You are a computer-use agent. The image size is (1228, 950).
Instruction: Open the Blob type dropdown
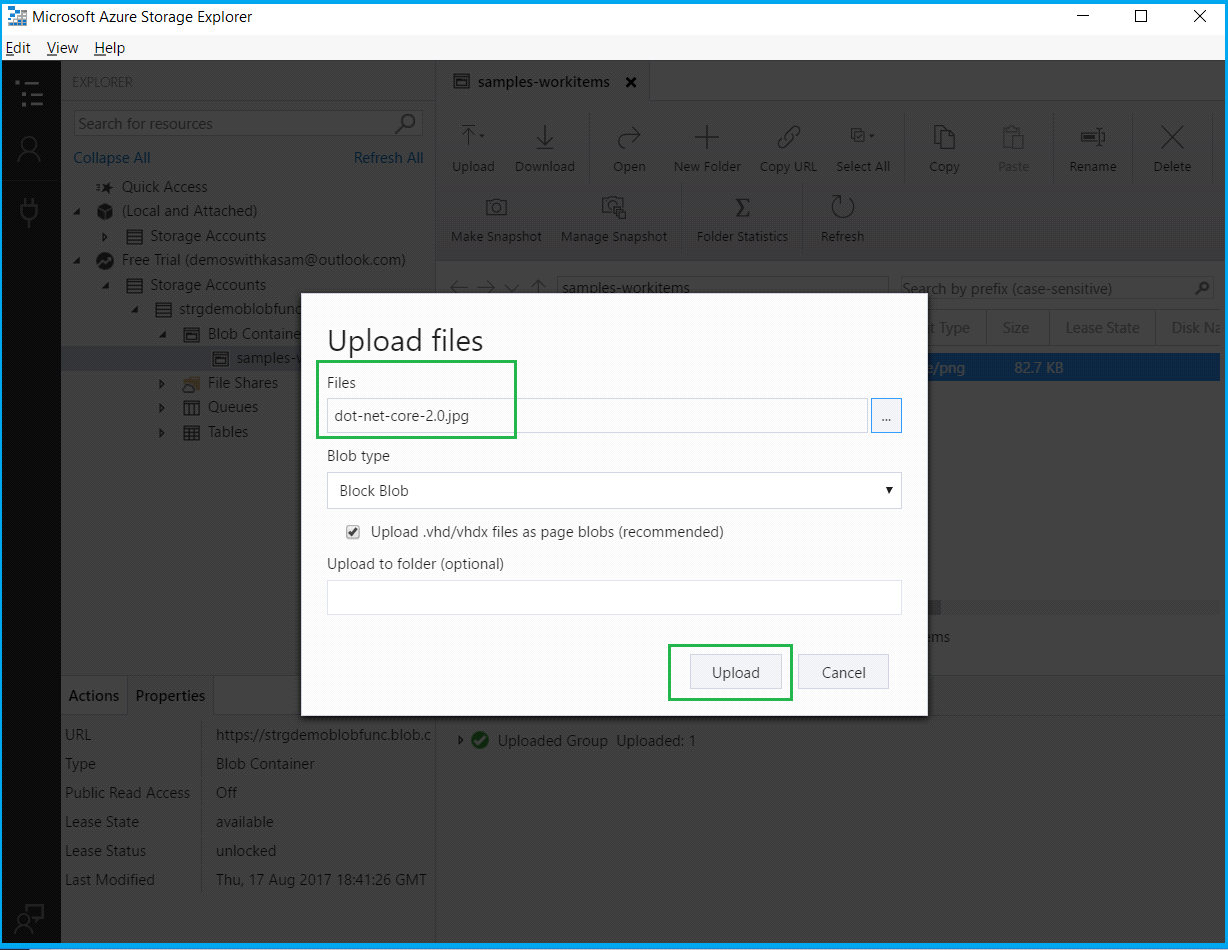(614, 491)
